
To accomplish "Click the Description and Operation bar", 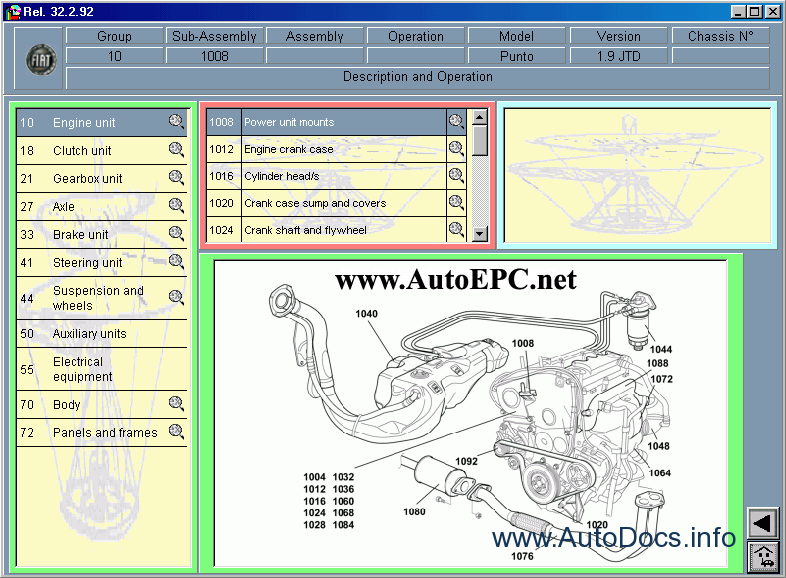I will 418,77.
